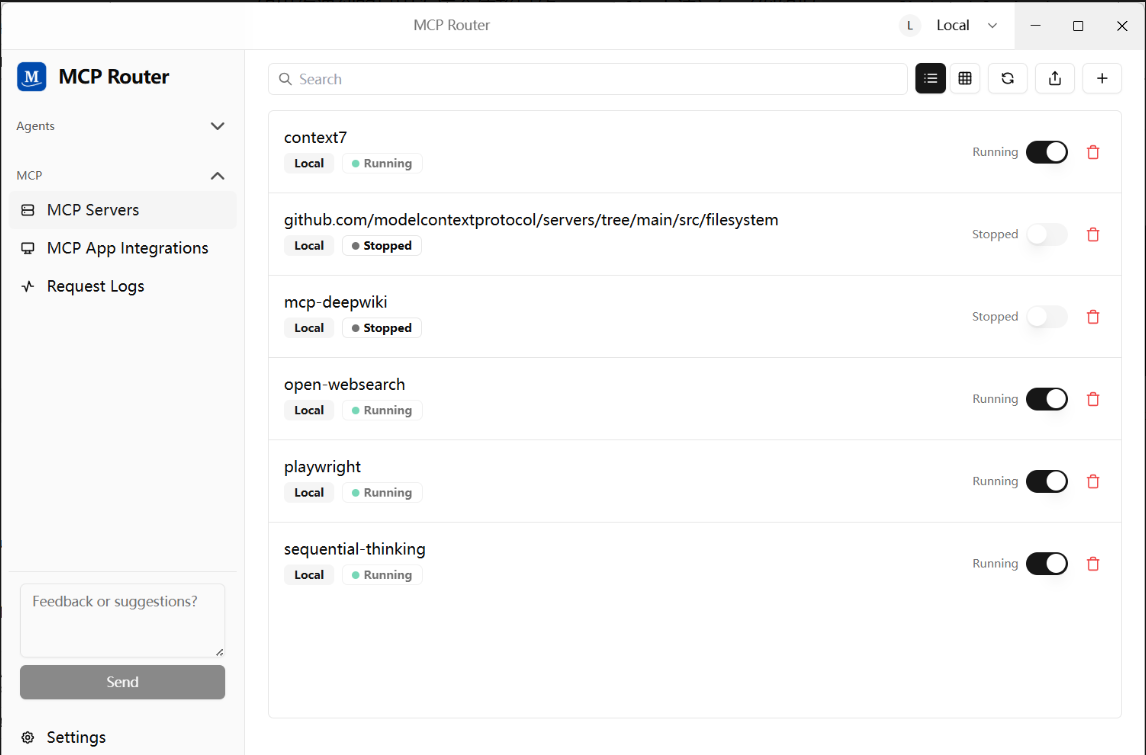
Task: Click the Local badge on filesystem server
Action: [x=308, y=246]
